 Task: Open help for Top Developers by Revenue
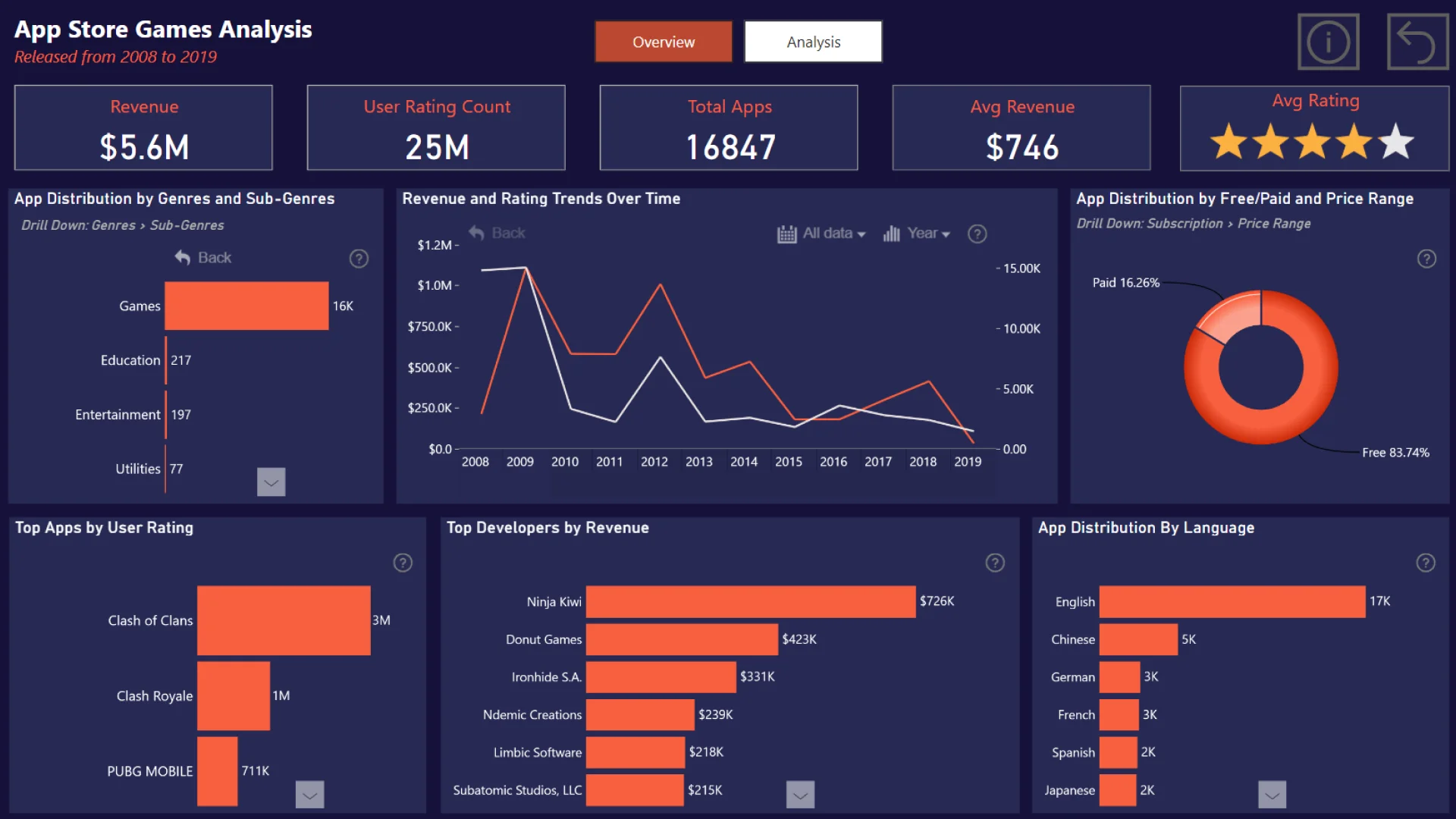coord(995,563)
